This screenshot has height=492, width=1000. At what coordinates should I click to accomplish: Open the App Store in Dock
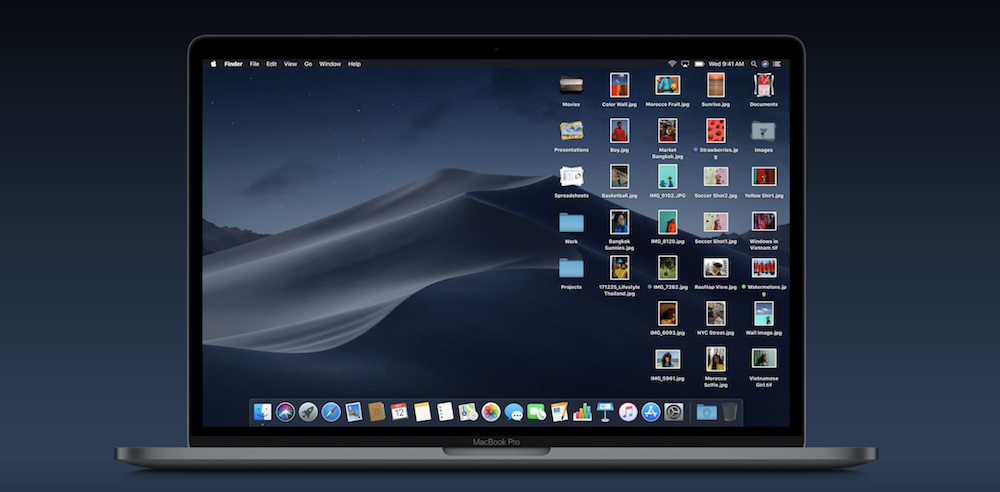tap(651, 412)
